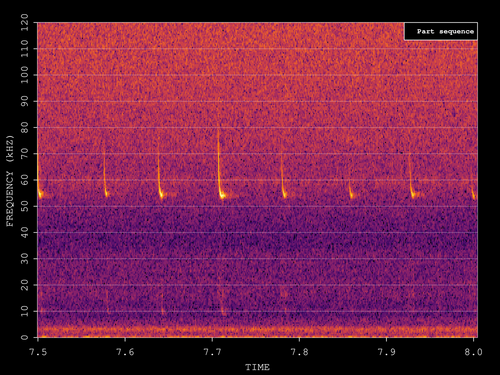500x375 pixels.
Task: Click the 0 frequency tick label
Action: click(25, 337)
